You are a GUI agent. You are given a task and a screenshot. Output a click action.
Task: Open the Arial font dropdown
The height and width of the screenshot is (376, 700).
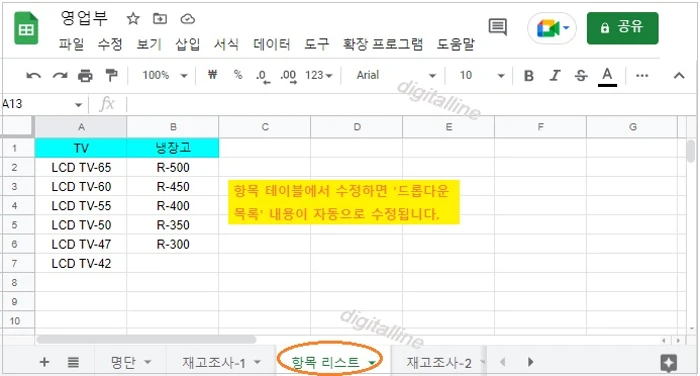tap(396, 75)
